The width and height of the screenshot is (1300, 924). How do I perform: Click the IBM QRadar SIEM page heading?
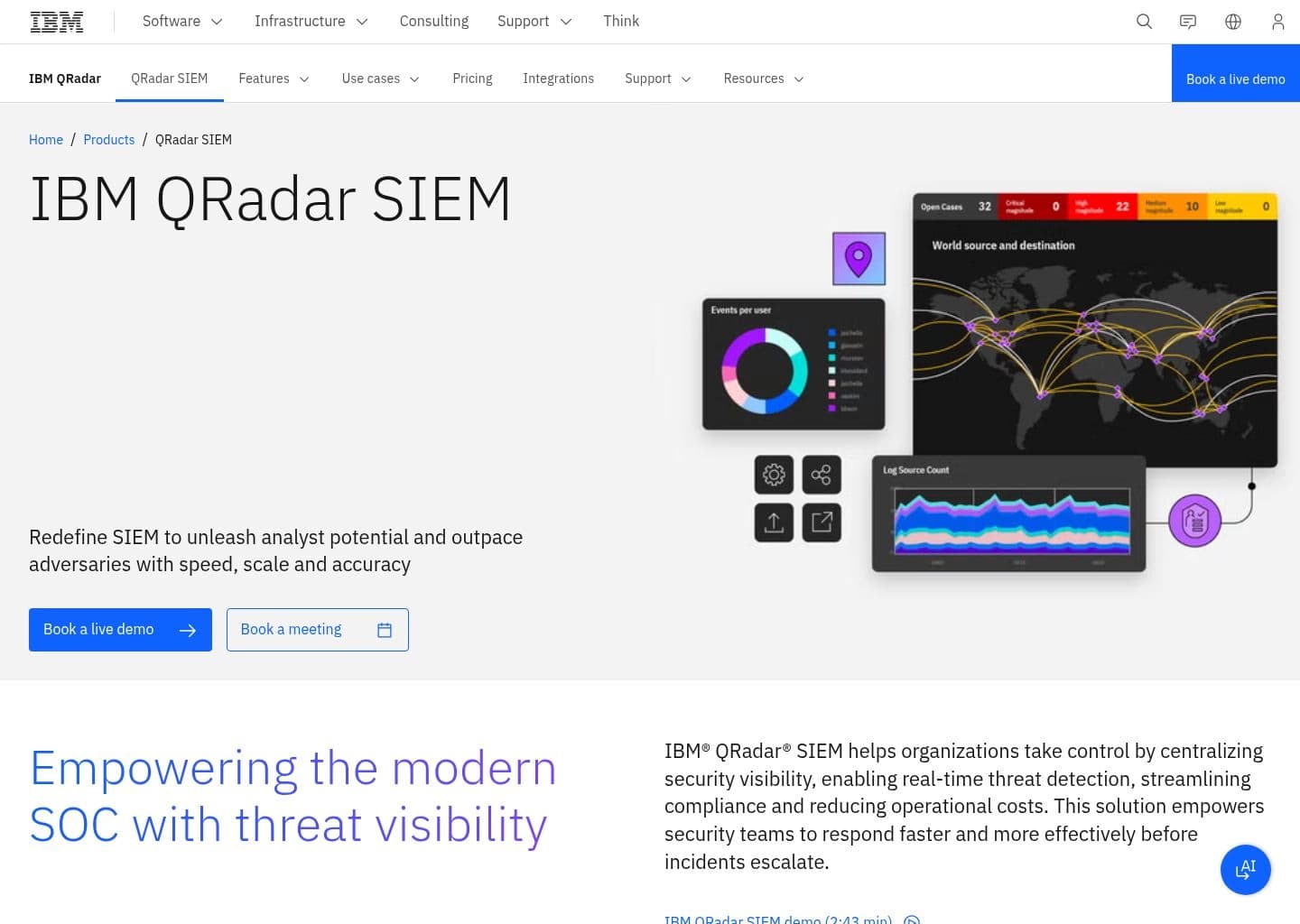[x=270, y=199]
